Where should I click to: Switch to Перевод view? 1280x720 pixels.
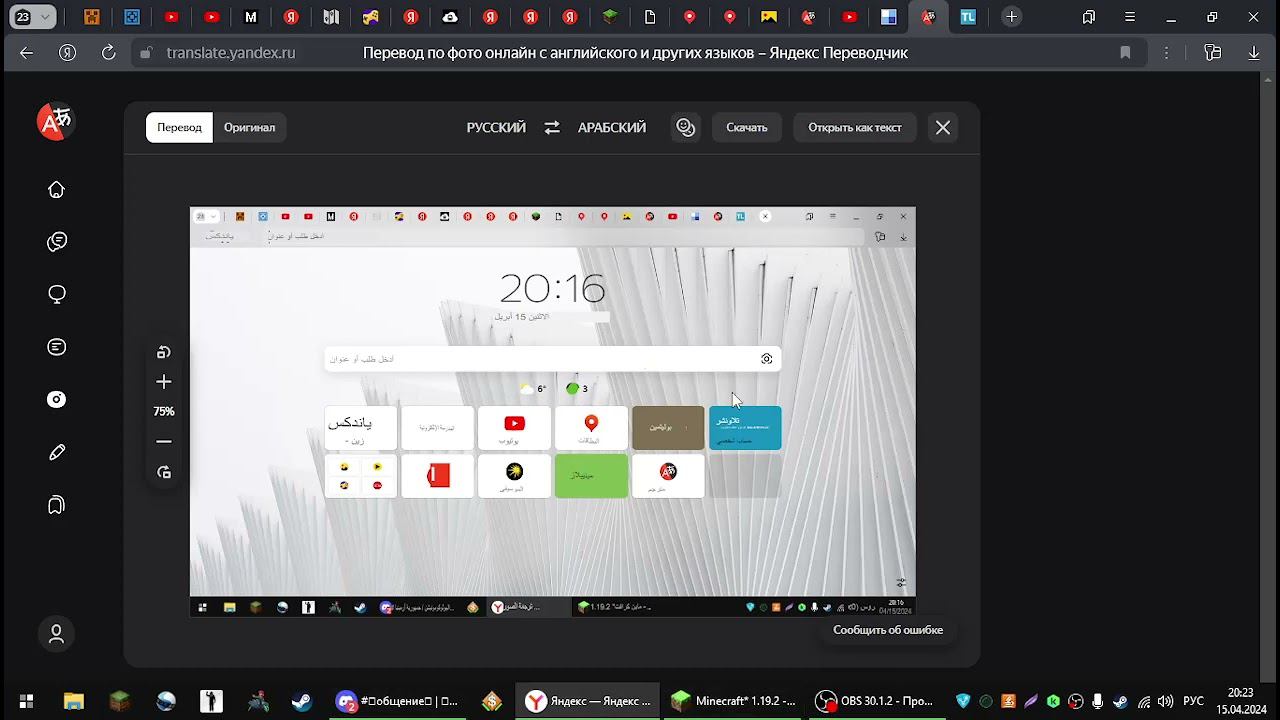[179, 127]
